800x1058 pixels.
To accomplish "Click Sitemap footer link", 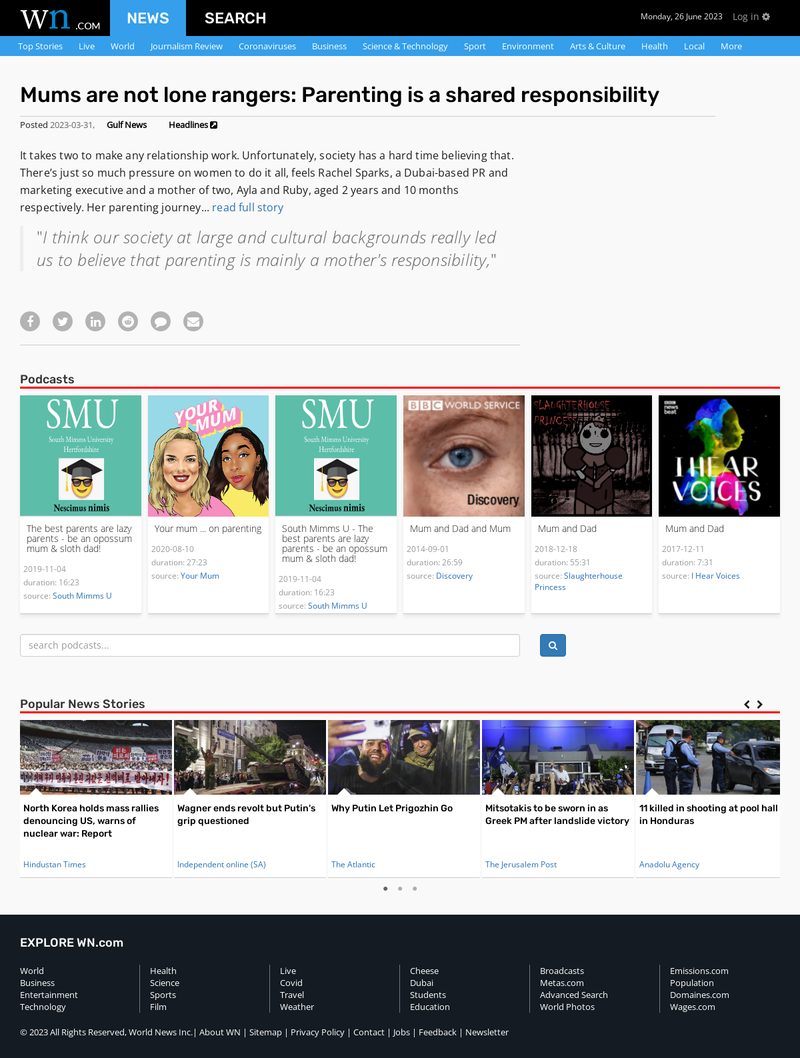I will coord(266,1032).
